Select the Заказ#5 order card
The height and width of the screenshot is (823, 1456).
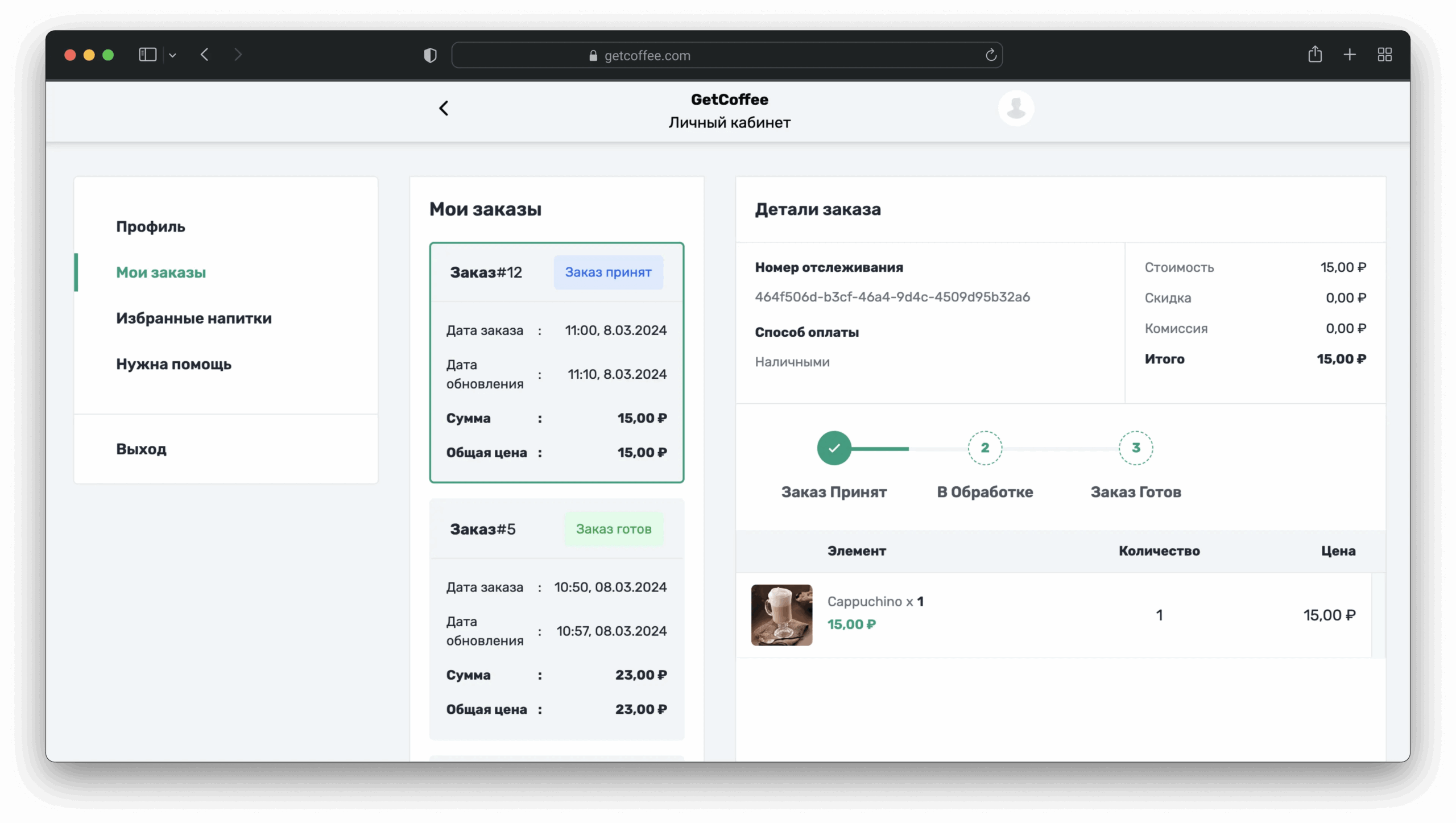(x=556, y=619)
